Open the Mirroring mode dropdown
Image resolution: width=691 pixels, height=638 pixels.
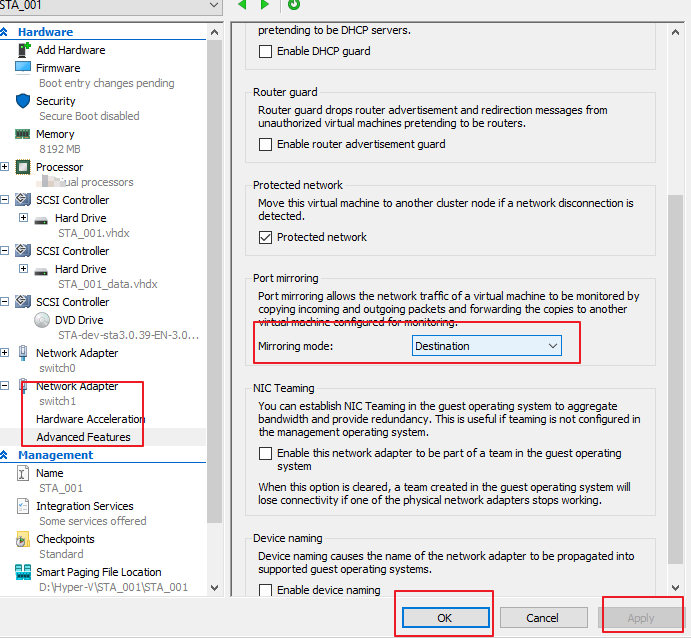click(x=487, y=346)
